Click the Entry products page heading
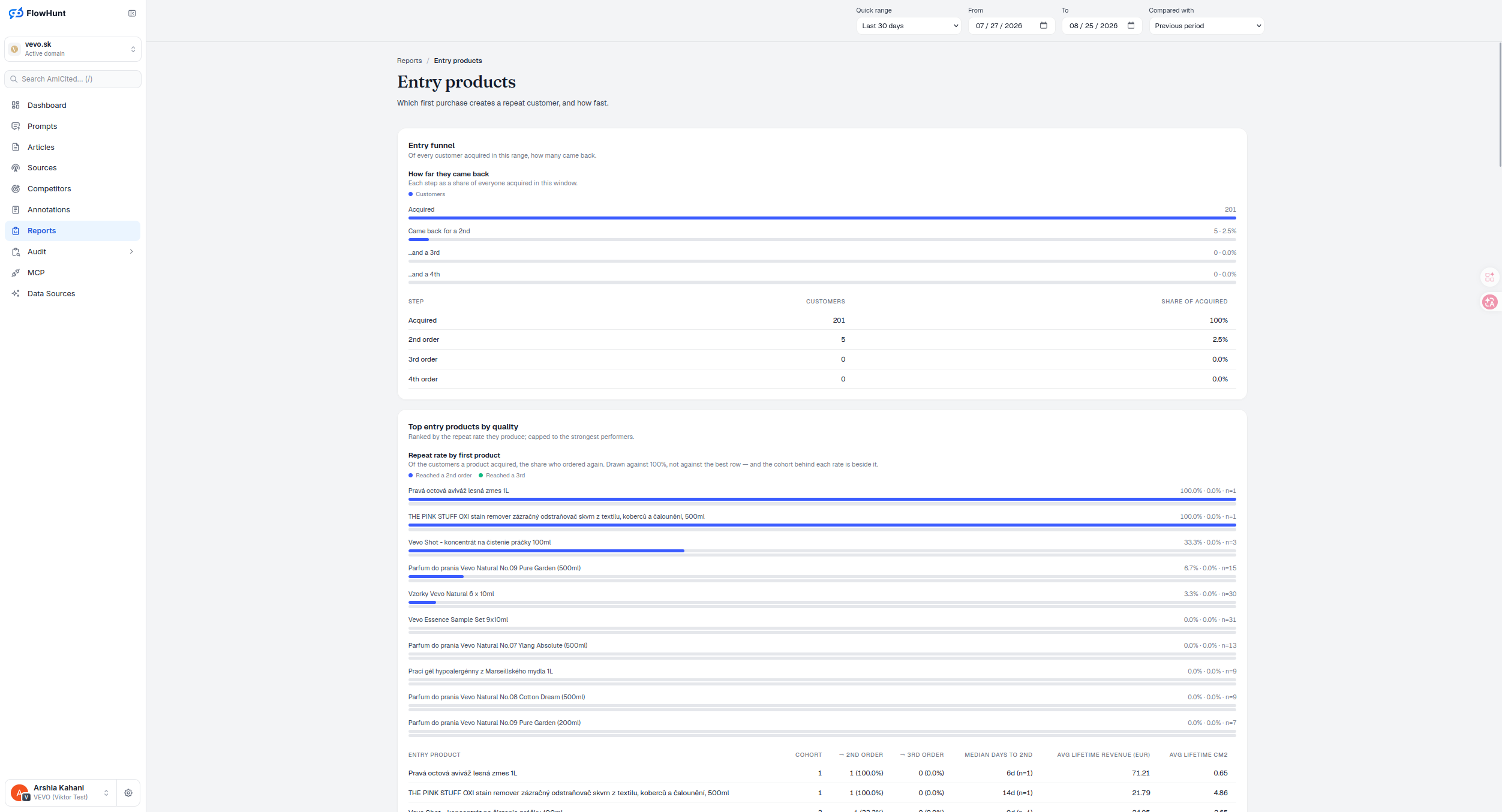Screen dimensions: 1502x812 [456, 82]
